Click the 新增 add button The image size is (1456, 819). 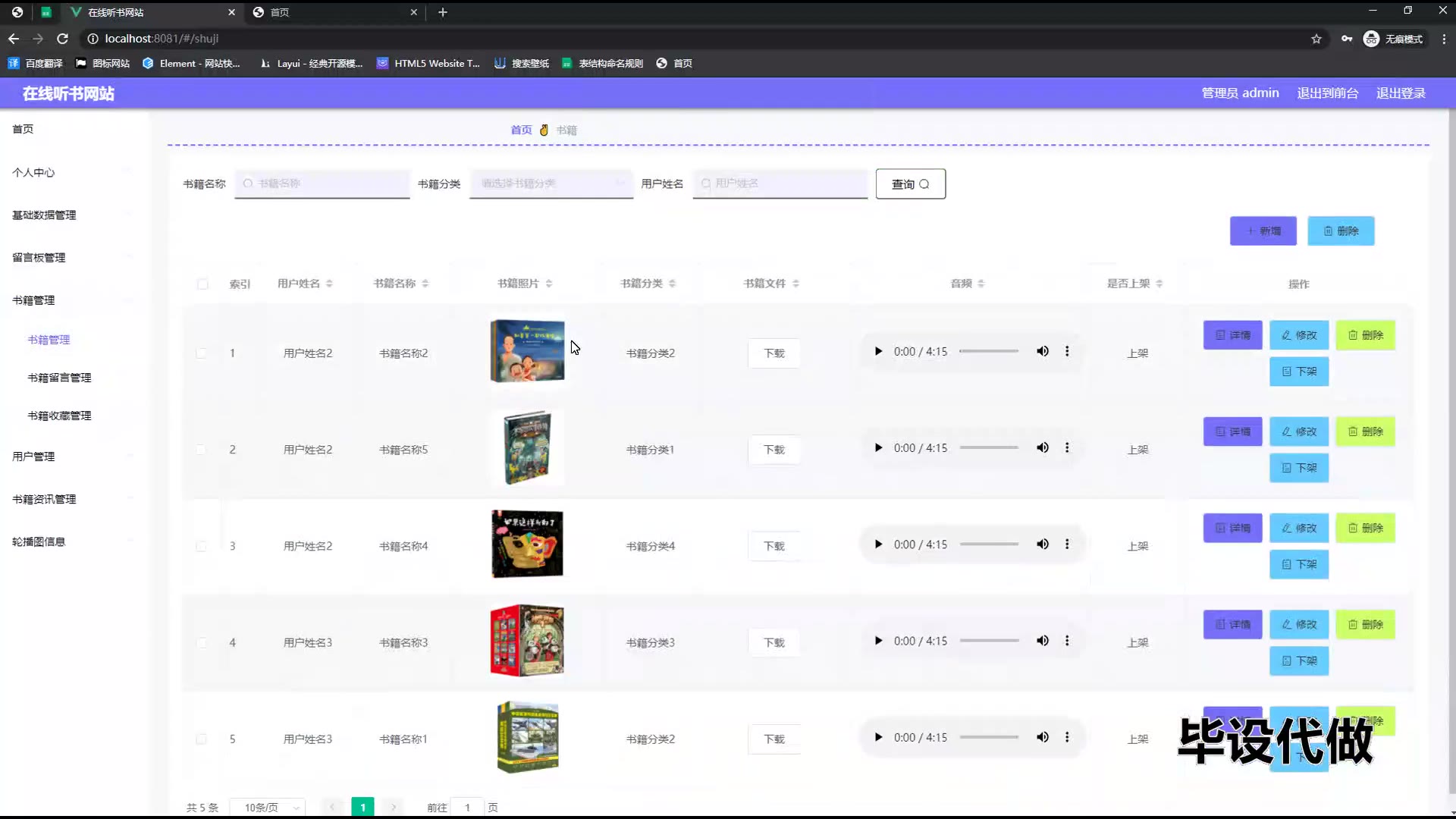[1263, 231]
